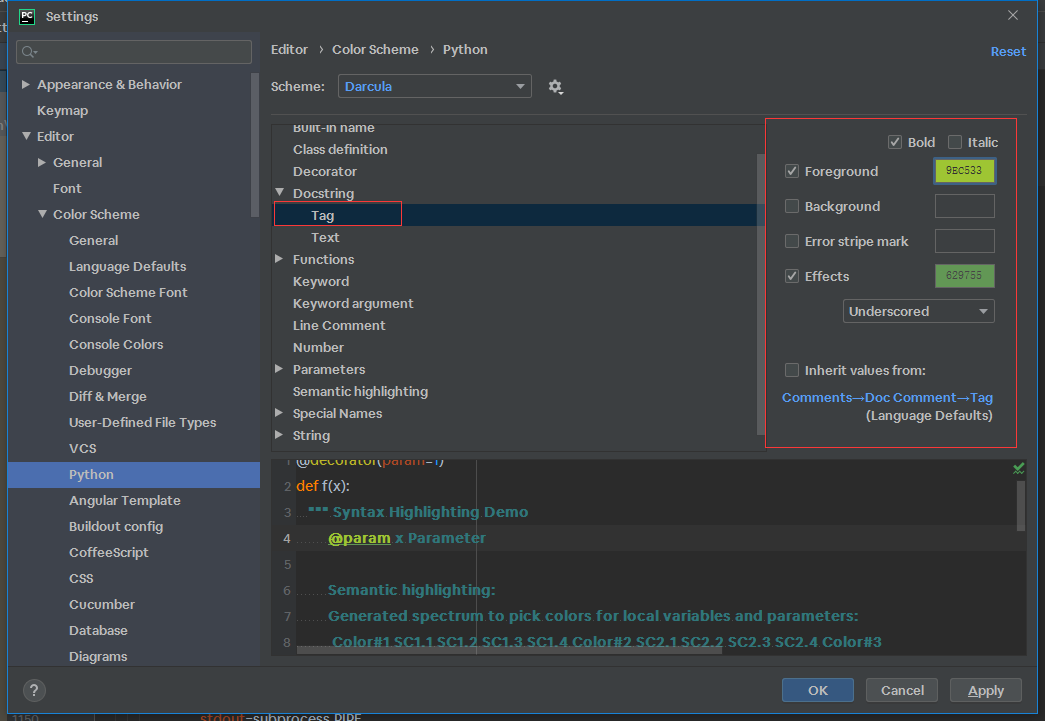Screen dimensions: 1045x721
Task: Open the Underscored effect type dropdown
Action: point(918,311)
